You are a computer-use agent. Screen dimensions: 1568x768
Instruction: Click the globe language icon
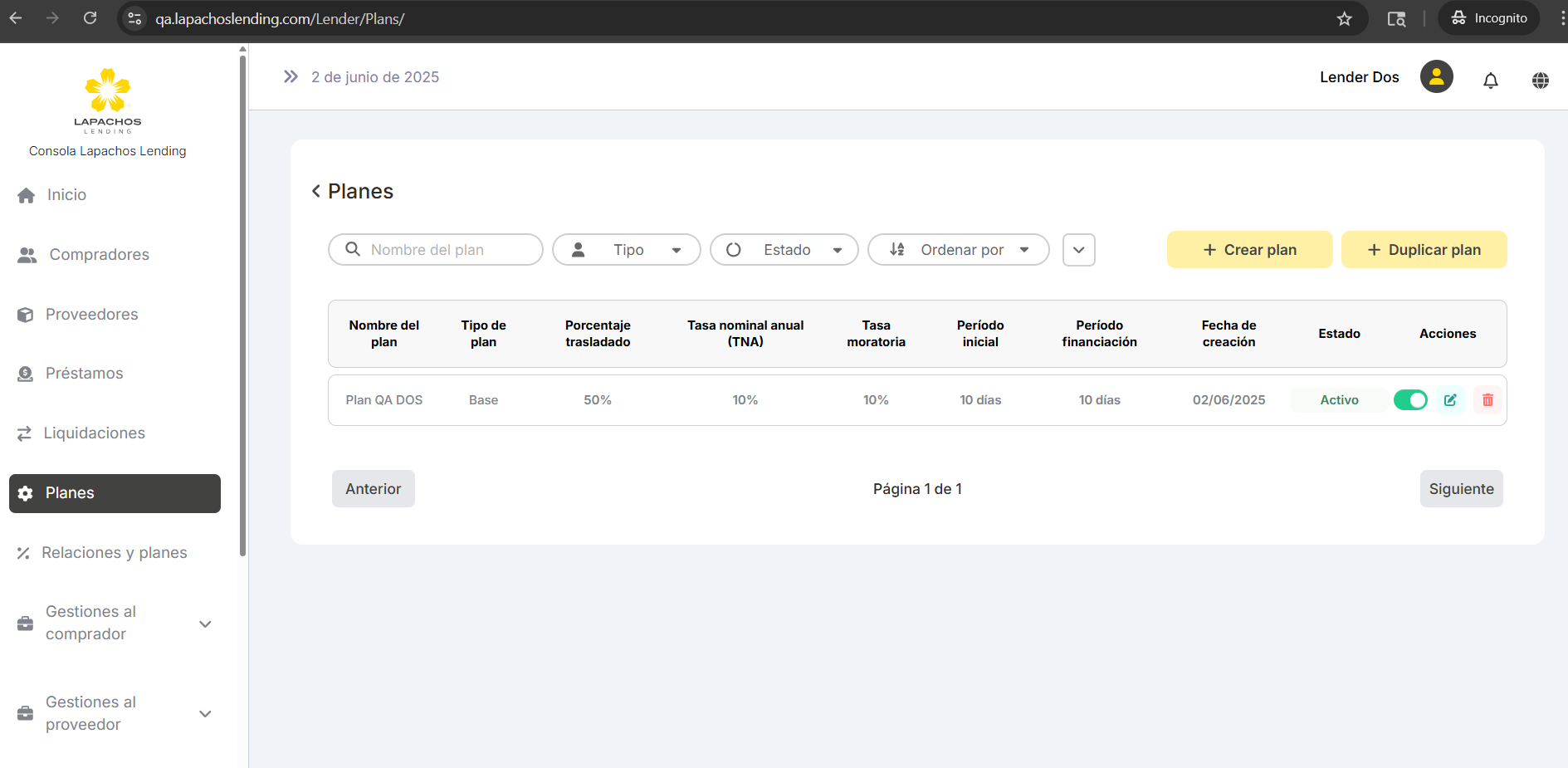coord(1540,80)
